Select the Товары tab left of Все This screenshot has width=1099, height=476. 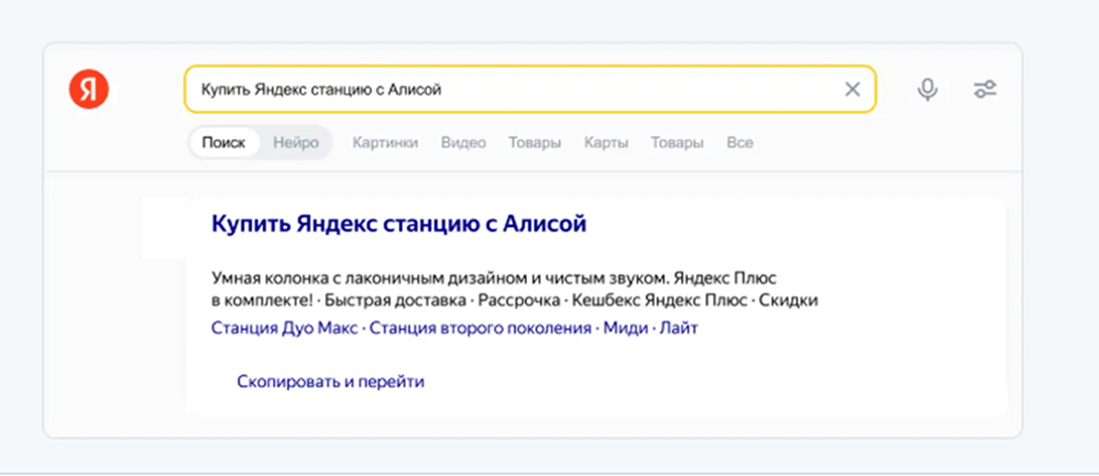pyautogui.click(x=677, y=143)
